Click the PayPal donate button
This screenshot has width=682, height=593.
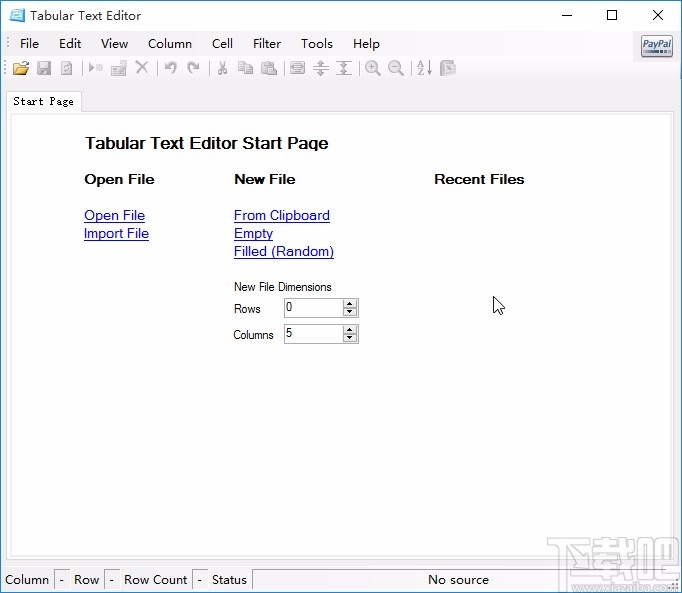coord(657,46)
